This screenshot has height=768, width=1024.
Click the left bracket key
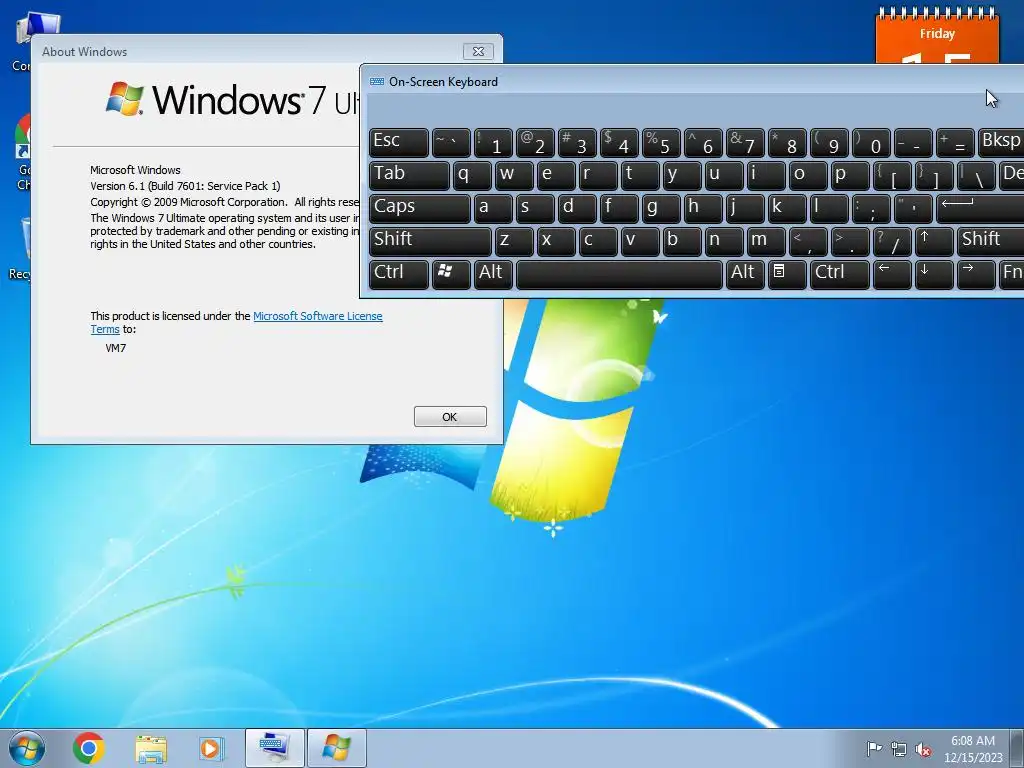891,176
